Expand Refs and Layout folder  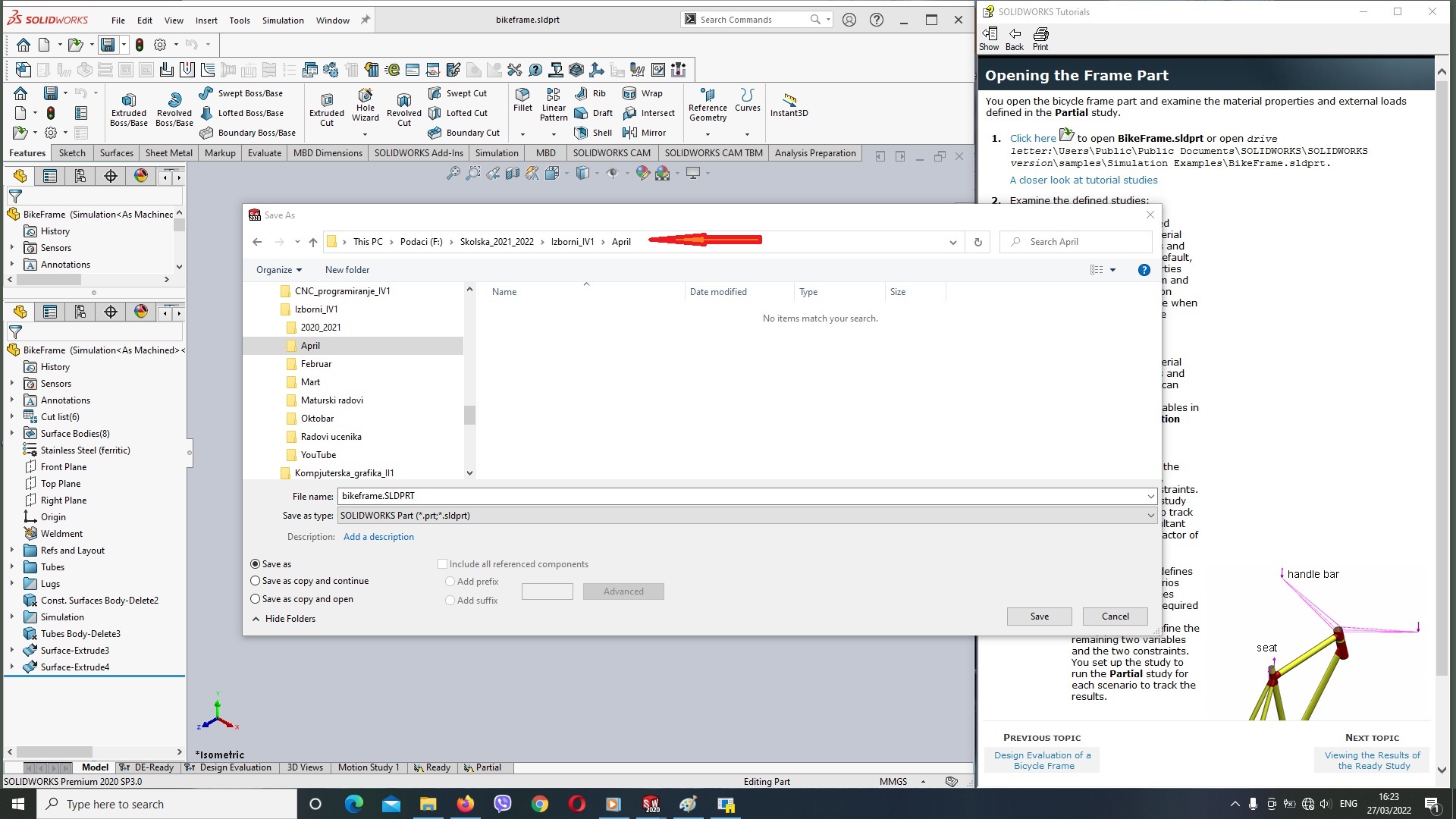11,551
